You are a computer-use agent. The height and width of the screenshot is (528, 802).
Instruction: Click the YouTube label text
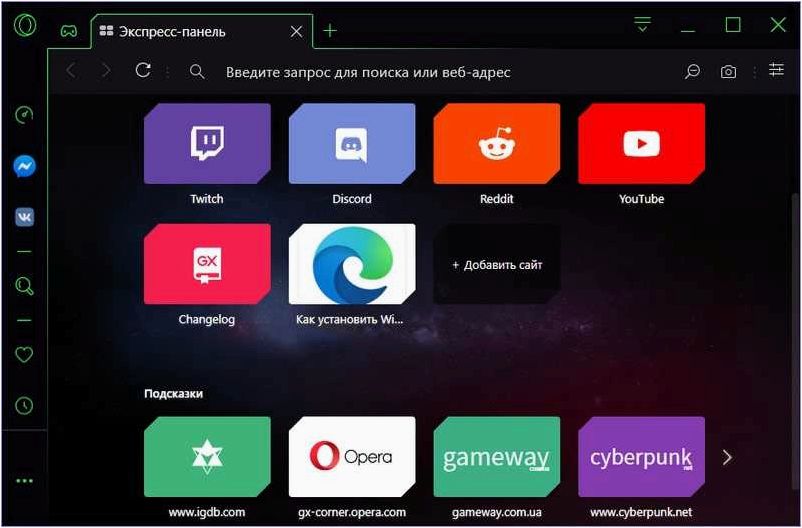click(x=641, y=199)
